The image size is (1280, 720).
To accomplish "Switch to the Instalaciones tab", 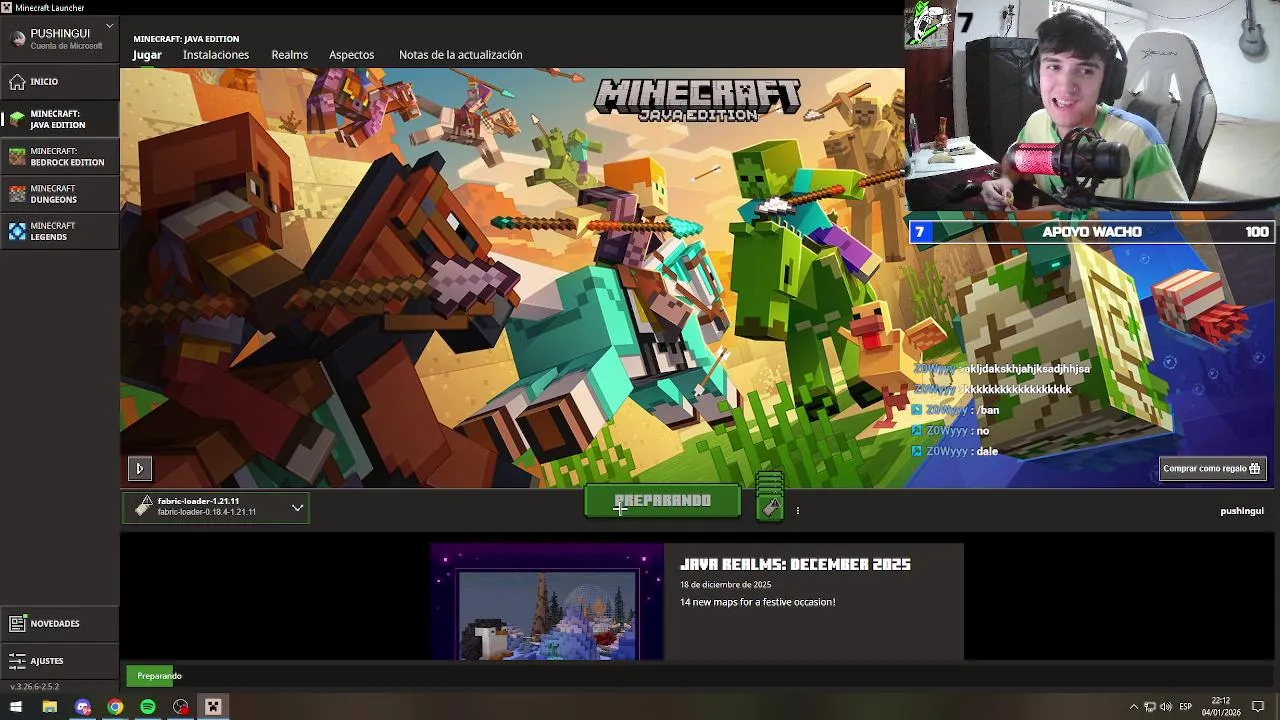I will click(216, 55).
